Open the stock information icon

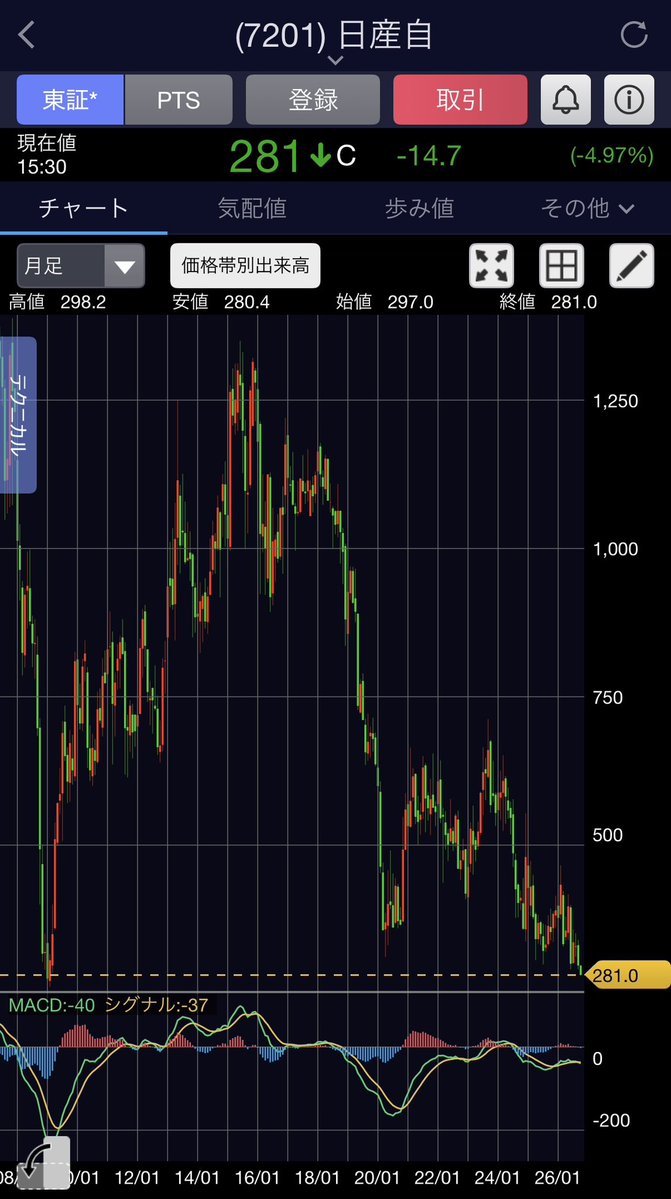[629, 99]
